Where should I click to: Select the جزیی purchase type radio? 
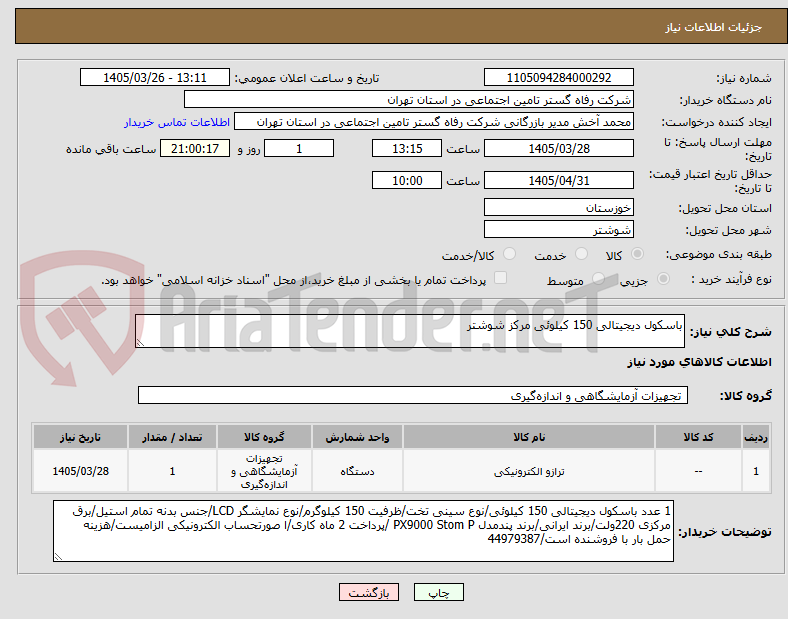(x=663, y=279)
